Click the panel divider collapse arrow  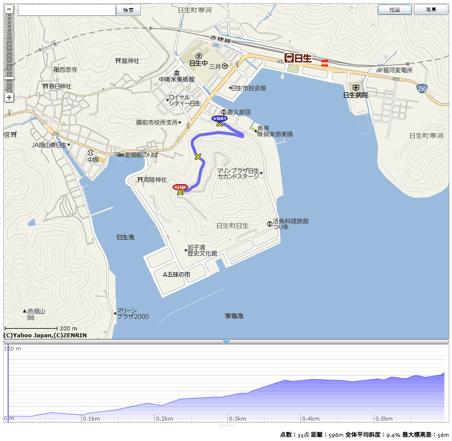226,341
